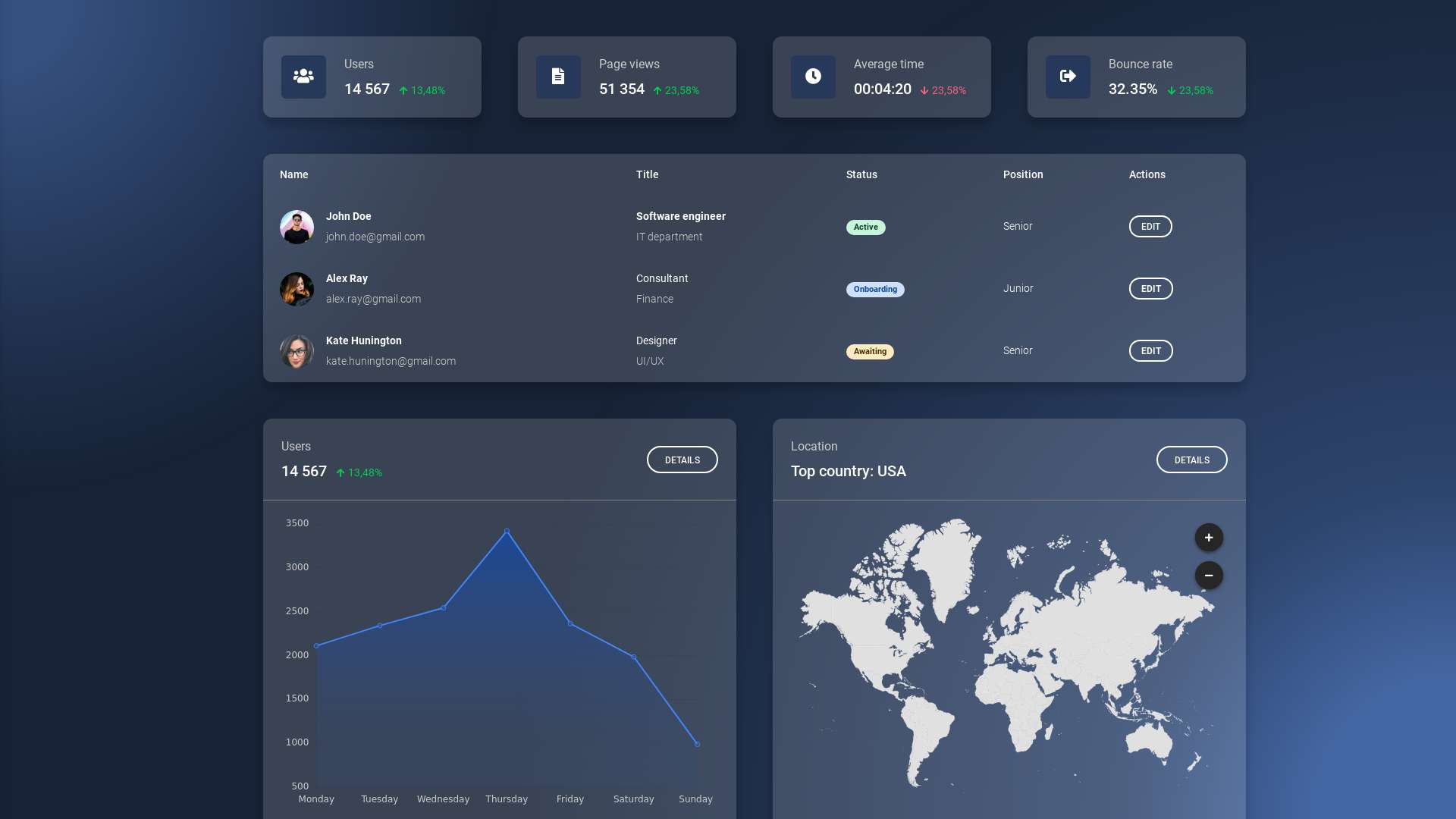This screenshot has height=819, width=1456.
Task: Click the Bounce rate exit icon
Action: pos(1068,77)
